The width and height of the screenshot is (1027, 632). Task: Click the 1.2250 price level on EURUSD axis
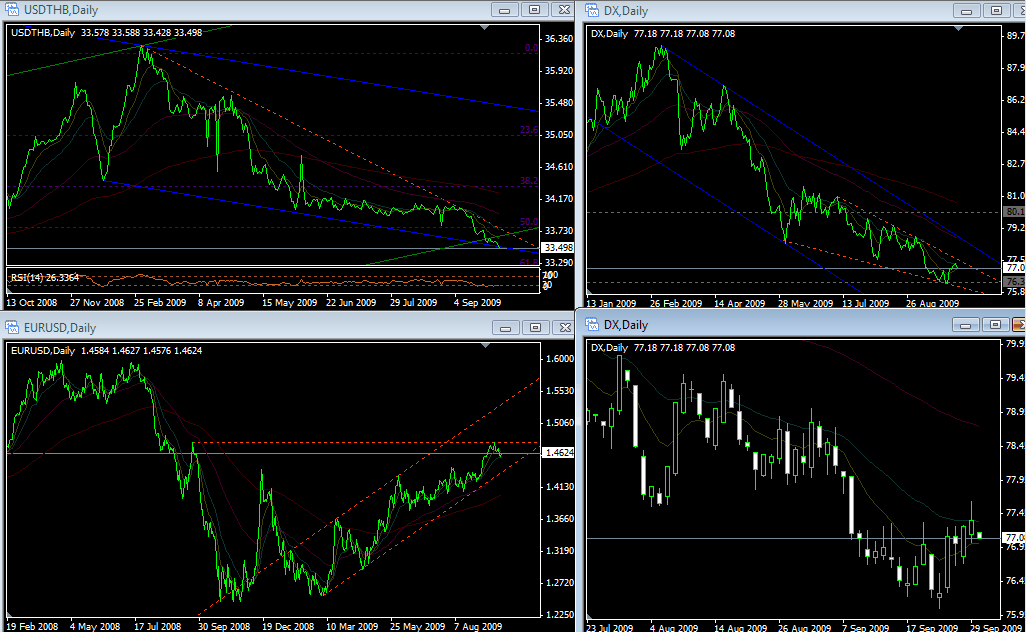pos(559,614)
